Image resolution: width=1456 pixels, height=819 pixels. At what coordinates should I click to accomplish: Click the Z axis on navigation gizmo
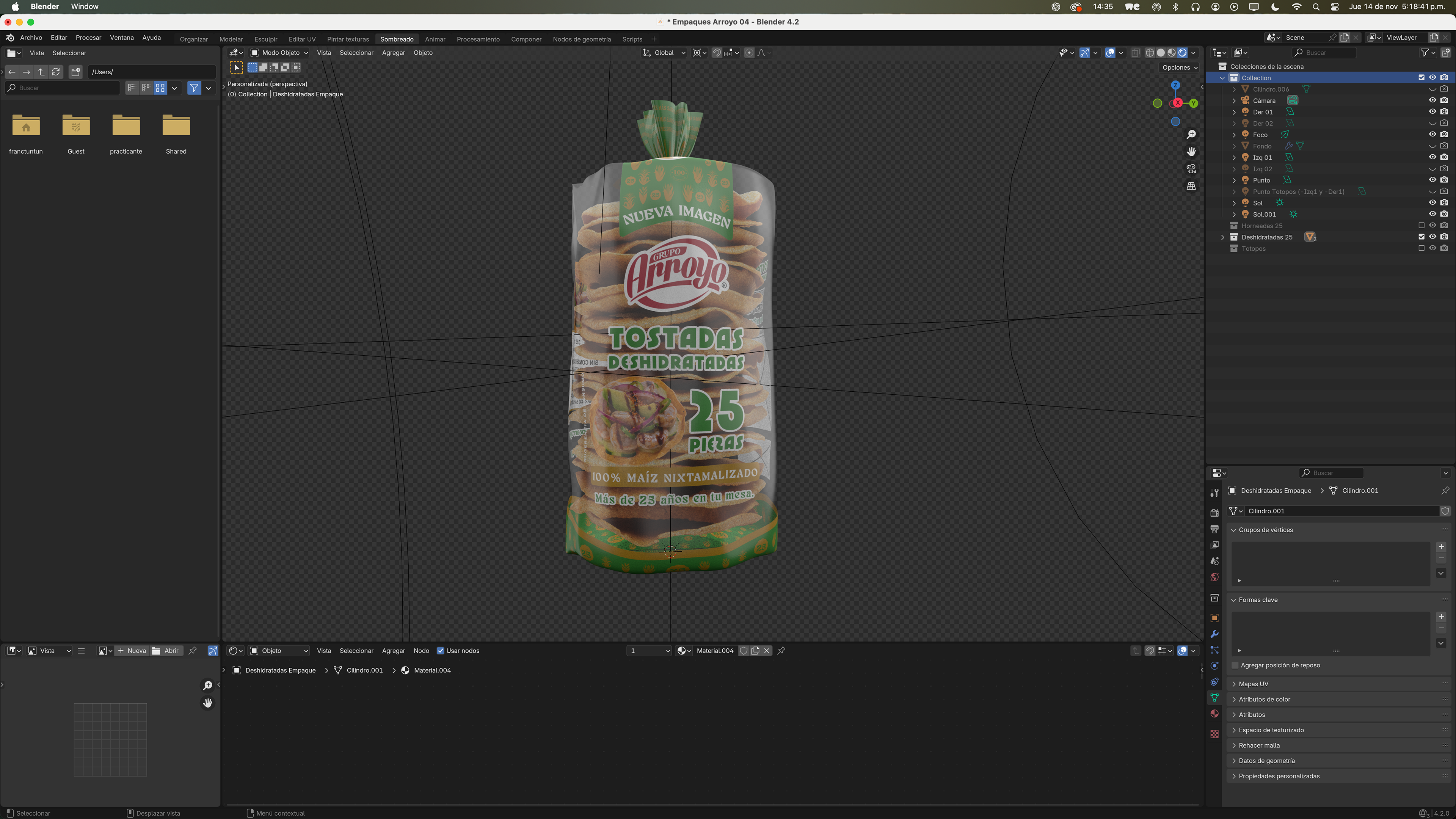[x=1175, y=85]
